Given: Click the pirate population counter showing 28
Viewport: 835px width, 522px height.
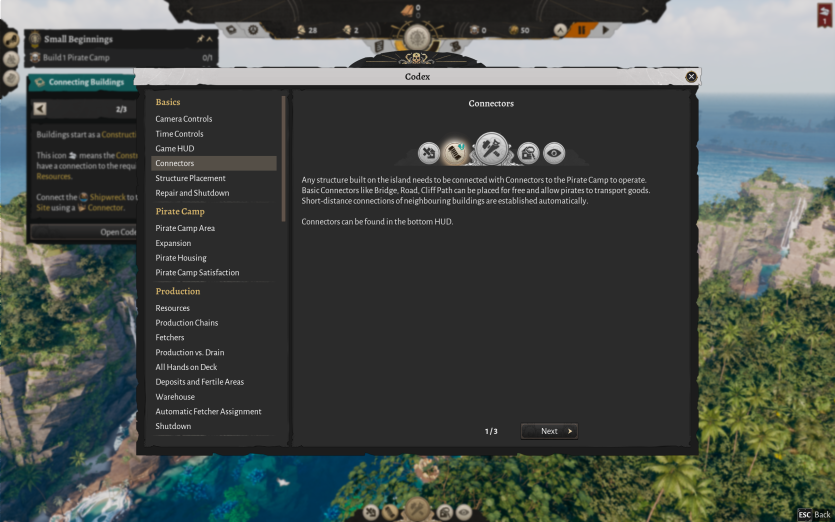Looking at the screenshot, I should [x=307, y=30].
